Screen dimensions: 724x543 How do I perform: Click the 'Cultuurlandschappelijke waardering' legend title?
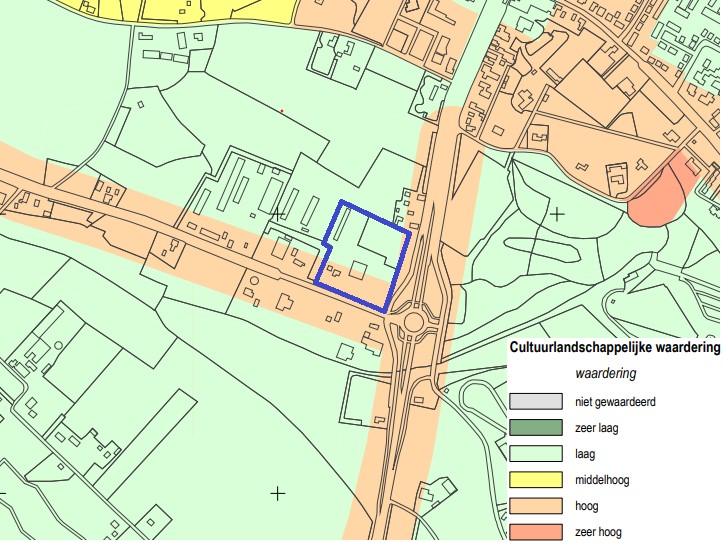[614, 348]
